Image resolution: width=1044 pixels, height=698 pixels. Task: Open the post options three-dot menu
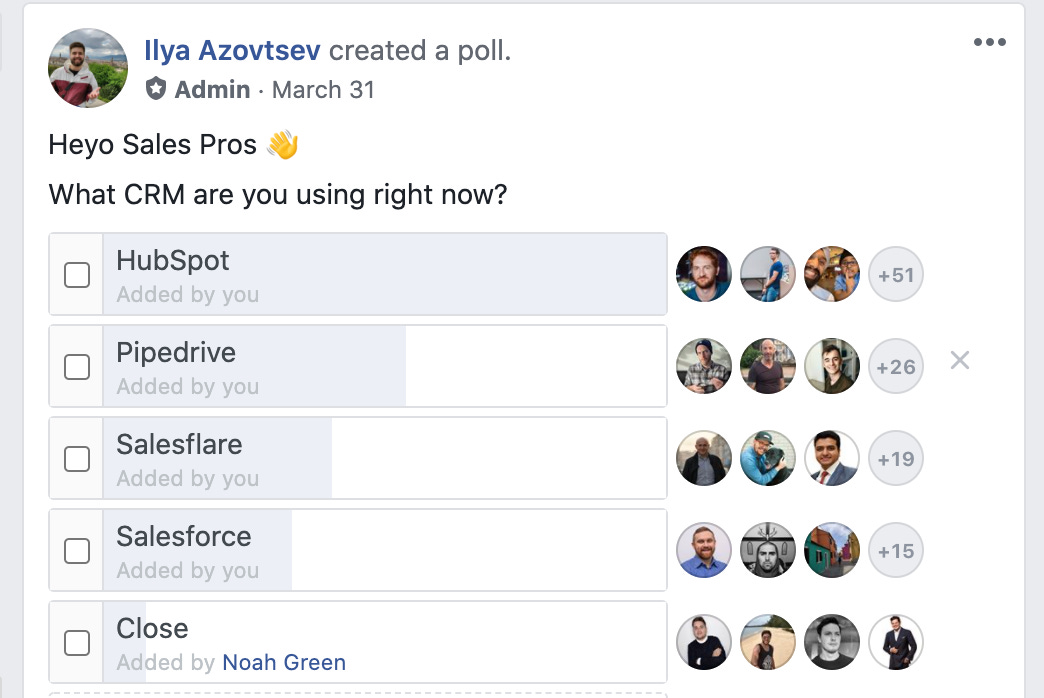[x=989, y=42]
